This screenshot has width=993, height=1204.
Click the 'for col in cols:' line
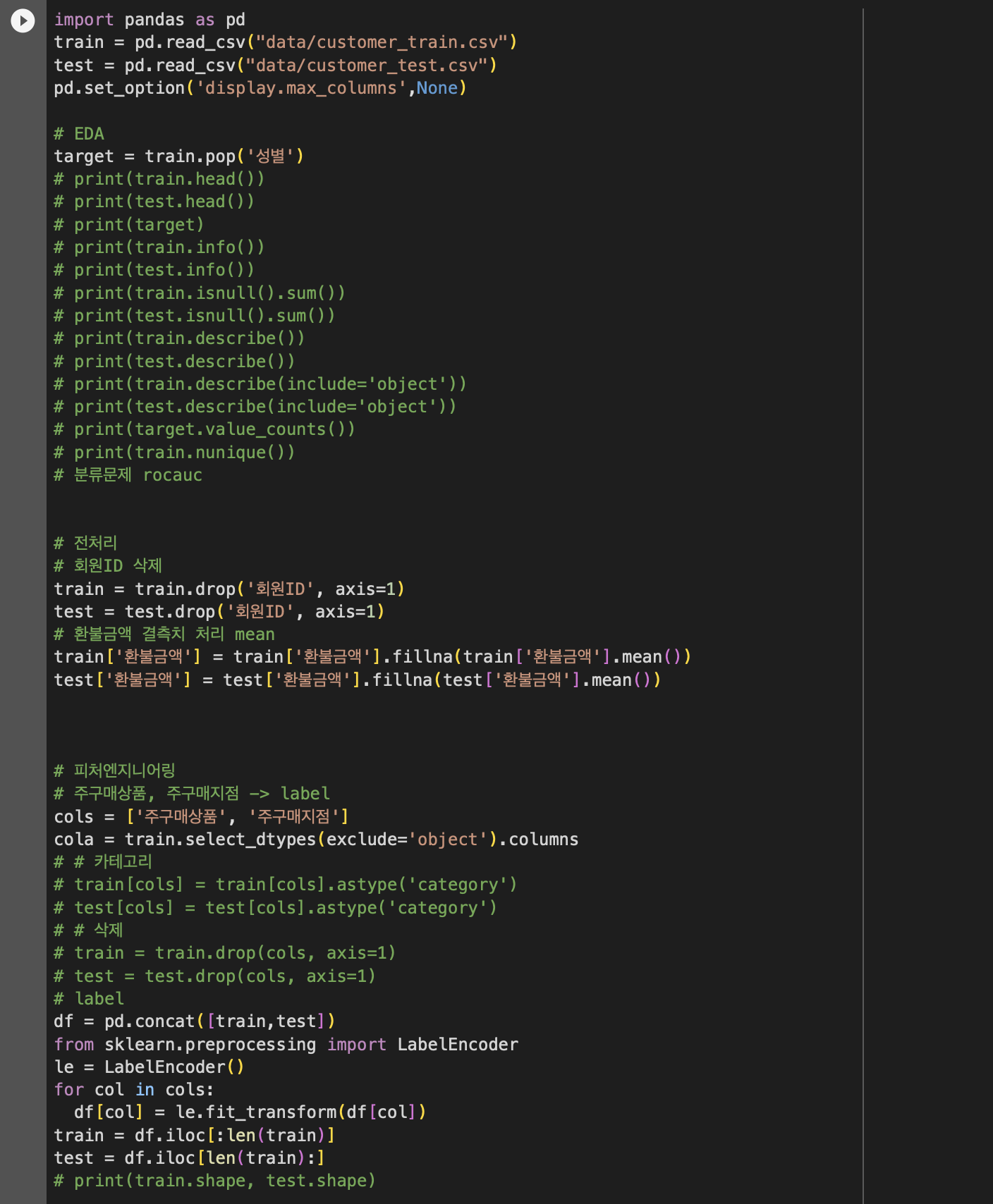pos(134,1090)
